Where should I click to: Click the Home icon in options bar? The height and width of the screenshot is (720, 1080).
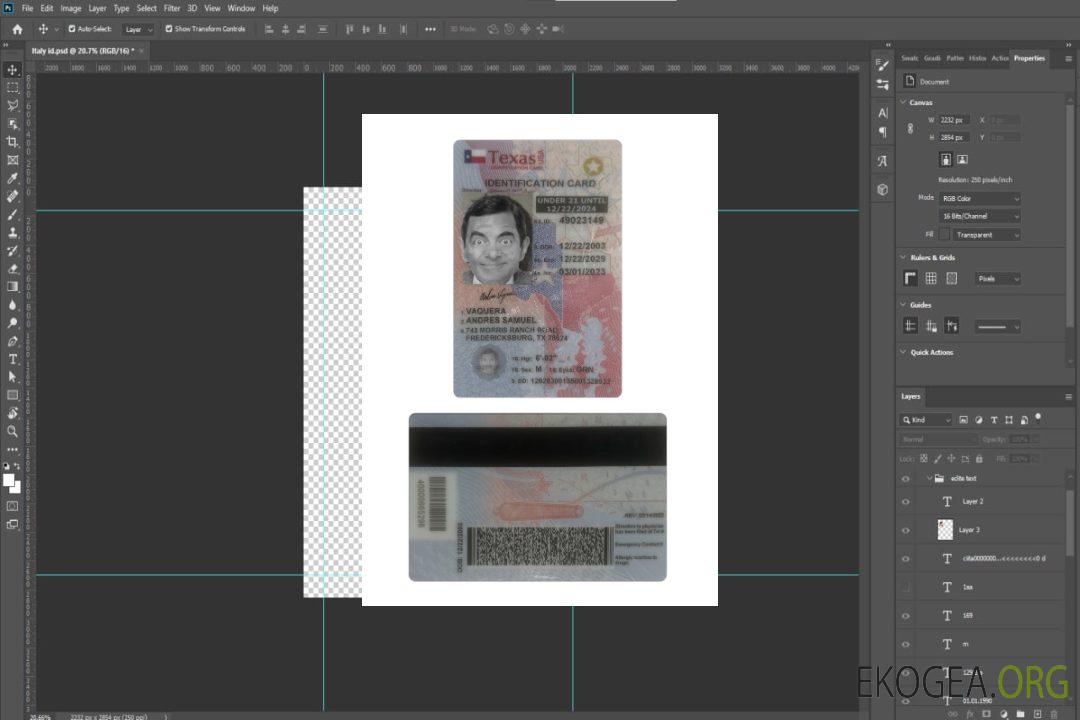(17, 29)
